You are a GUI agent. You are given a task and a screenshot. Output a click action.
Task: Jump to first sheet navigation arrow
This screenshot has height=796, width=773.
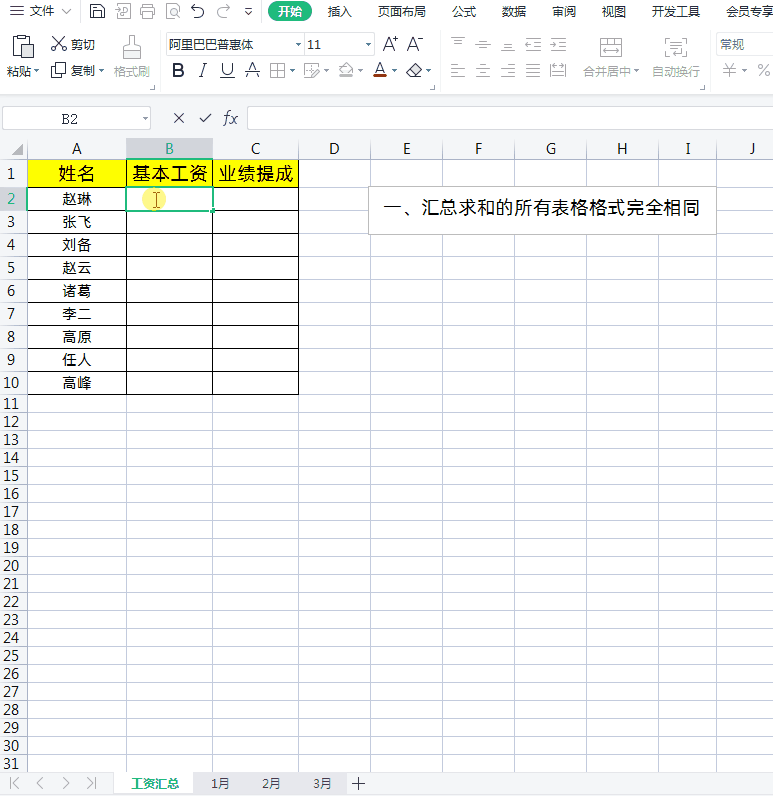click(15, 783)
